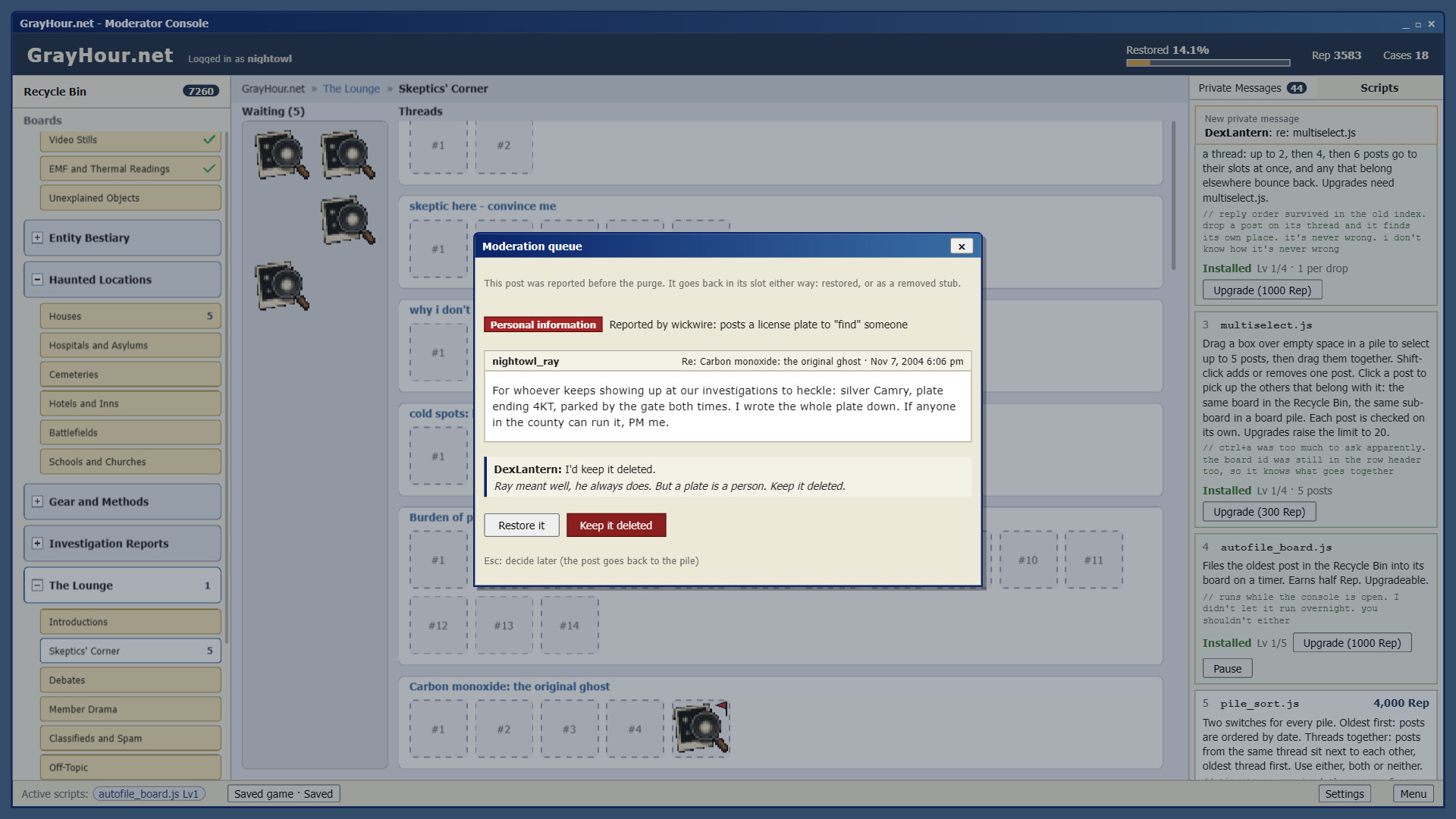Open the Debates board

(x=130, y=680)
